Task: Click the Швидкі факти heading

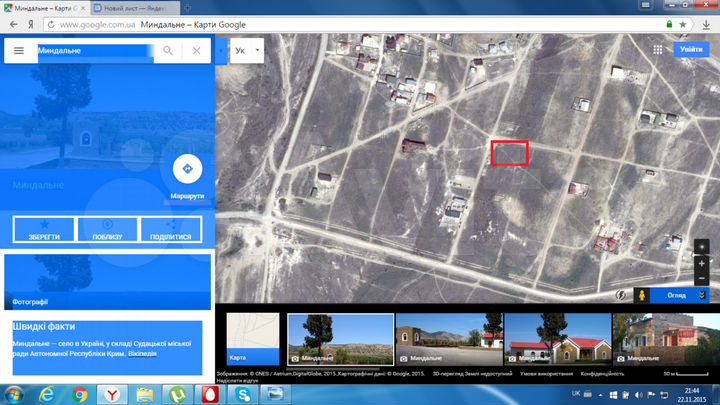Action: coord(44,326)
